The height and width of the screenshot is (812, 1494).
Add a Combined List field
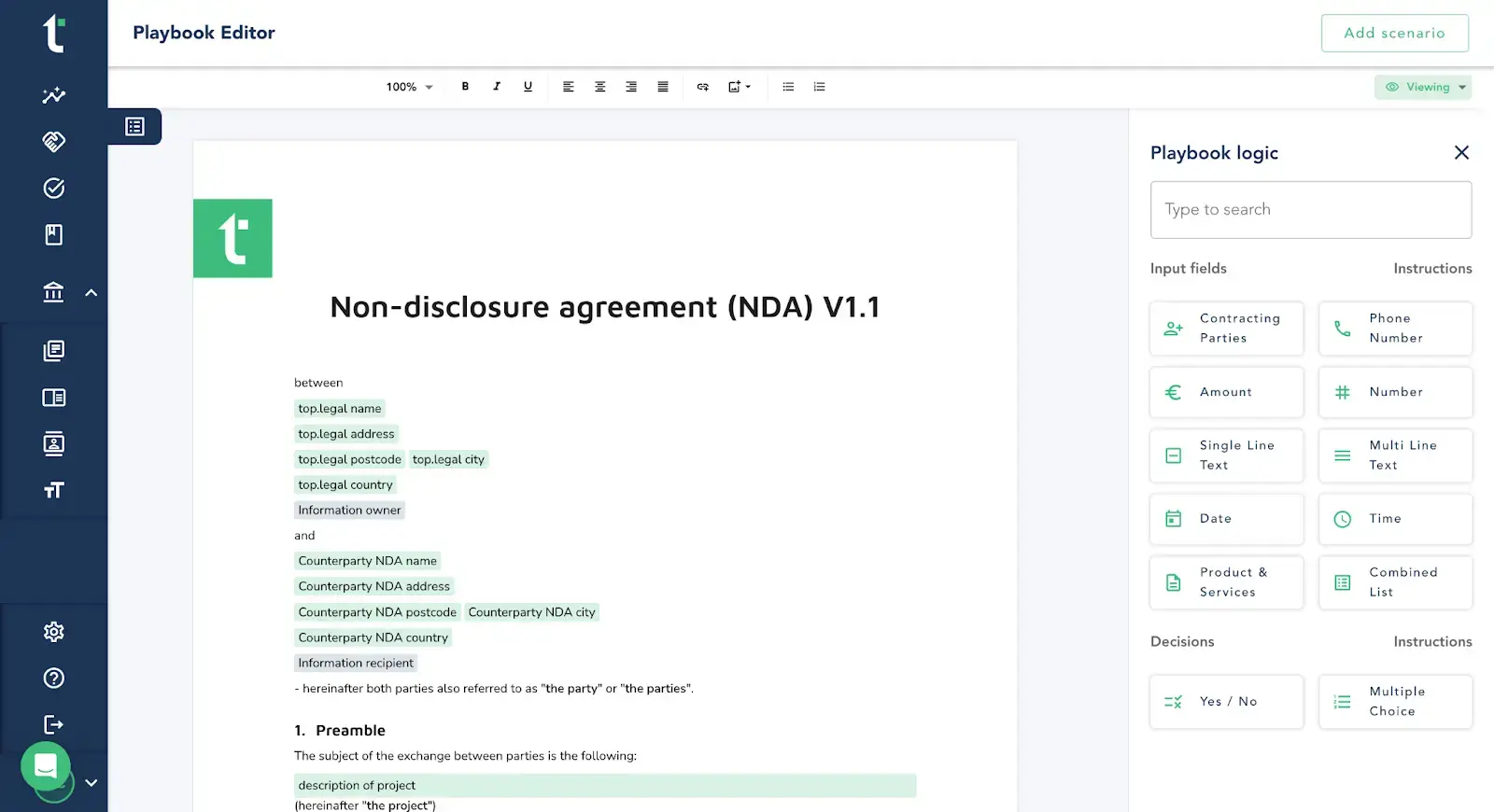[x=1396, y=582]
